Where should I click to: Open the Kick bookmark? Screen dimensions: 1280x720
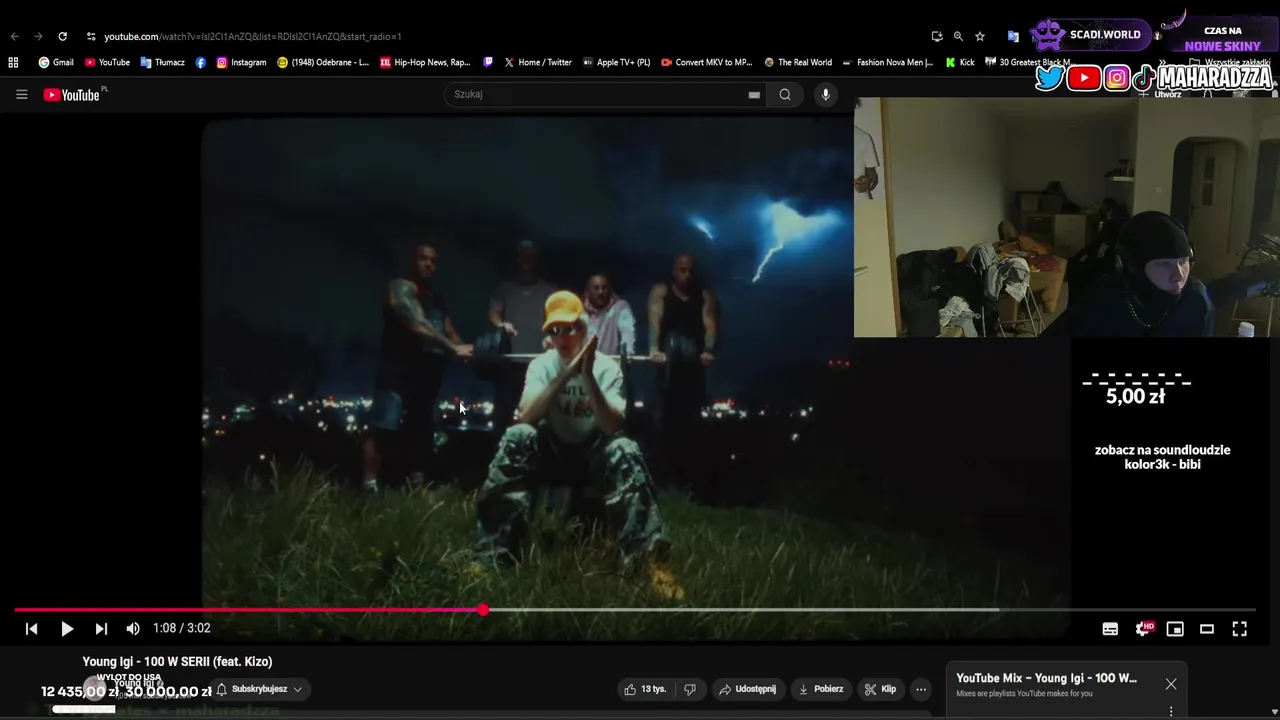960,62
